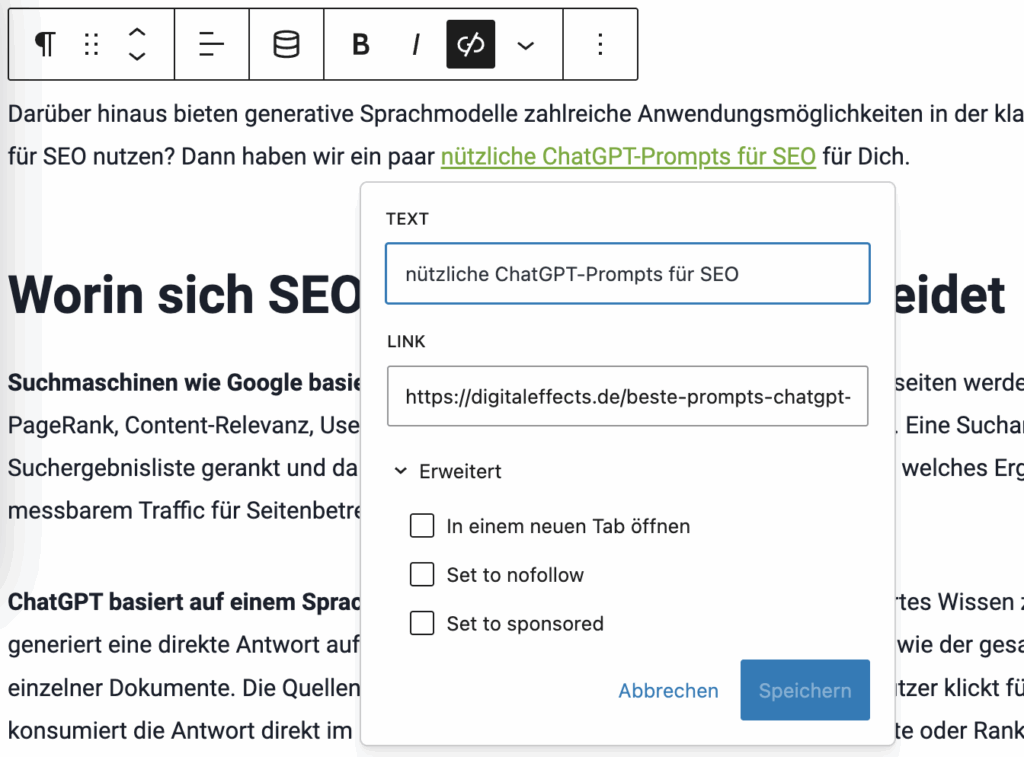Collapse the Erweitert section
1024x757 pixels.
point(448,471)
